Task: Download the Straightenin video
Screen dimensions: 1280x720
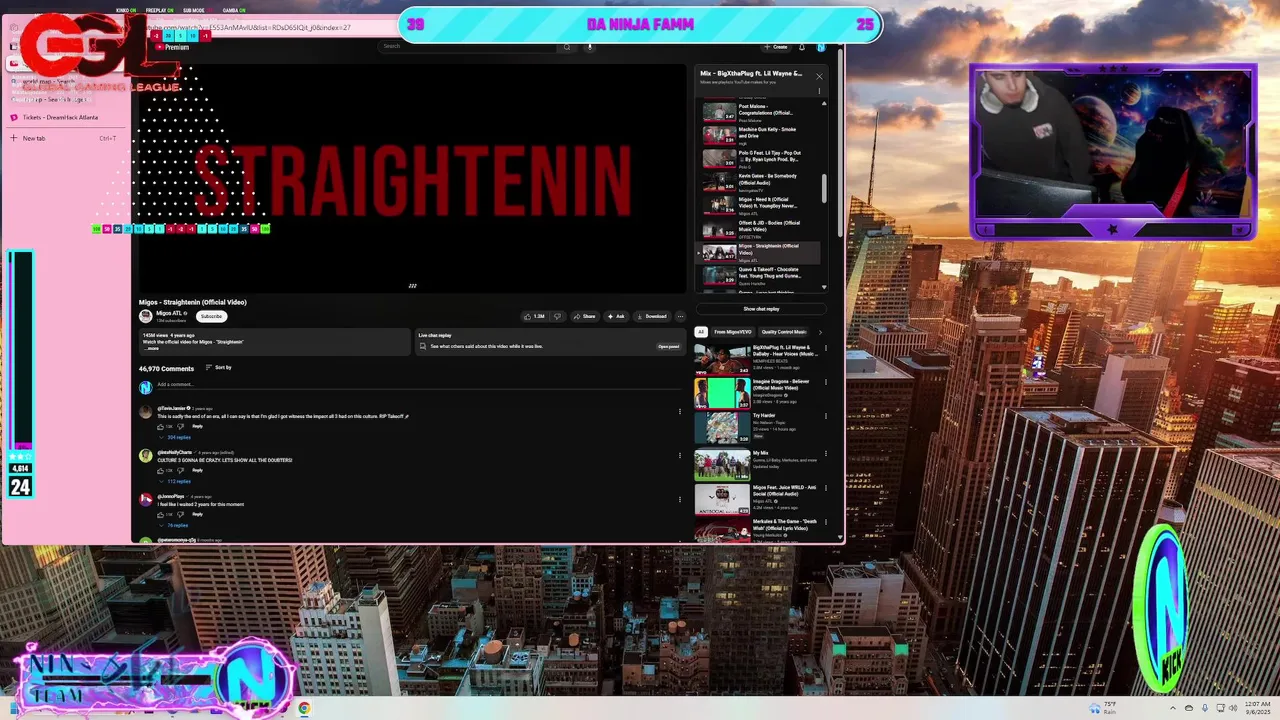Action: click(651, 316)
